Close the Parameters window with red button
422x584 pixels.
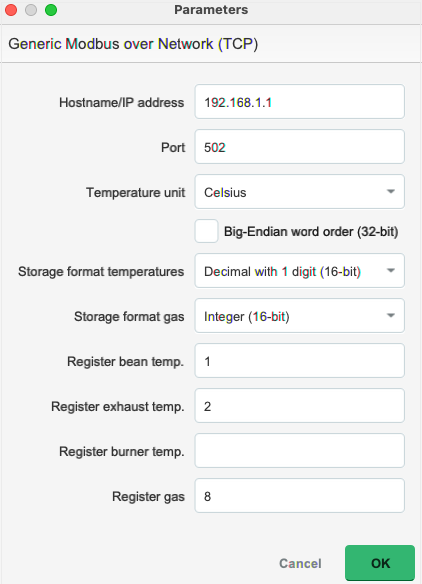pos(11,10)
